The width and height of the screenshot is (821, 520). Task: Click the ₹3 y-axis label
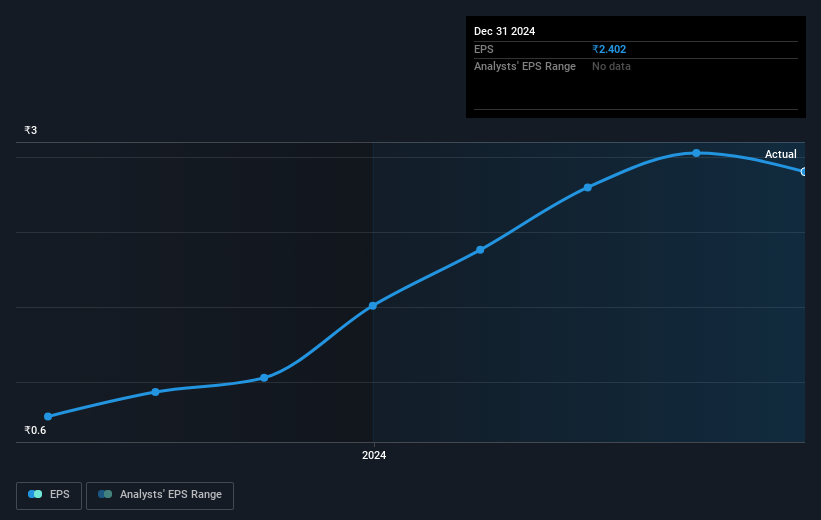(x=30, y=130)
